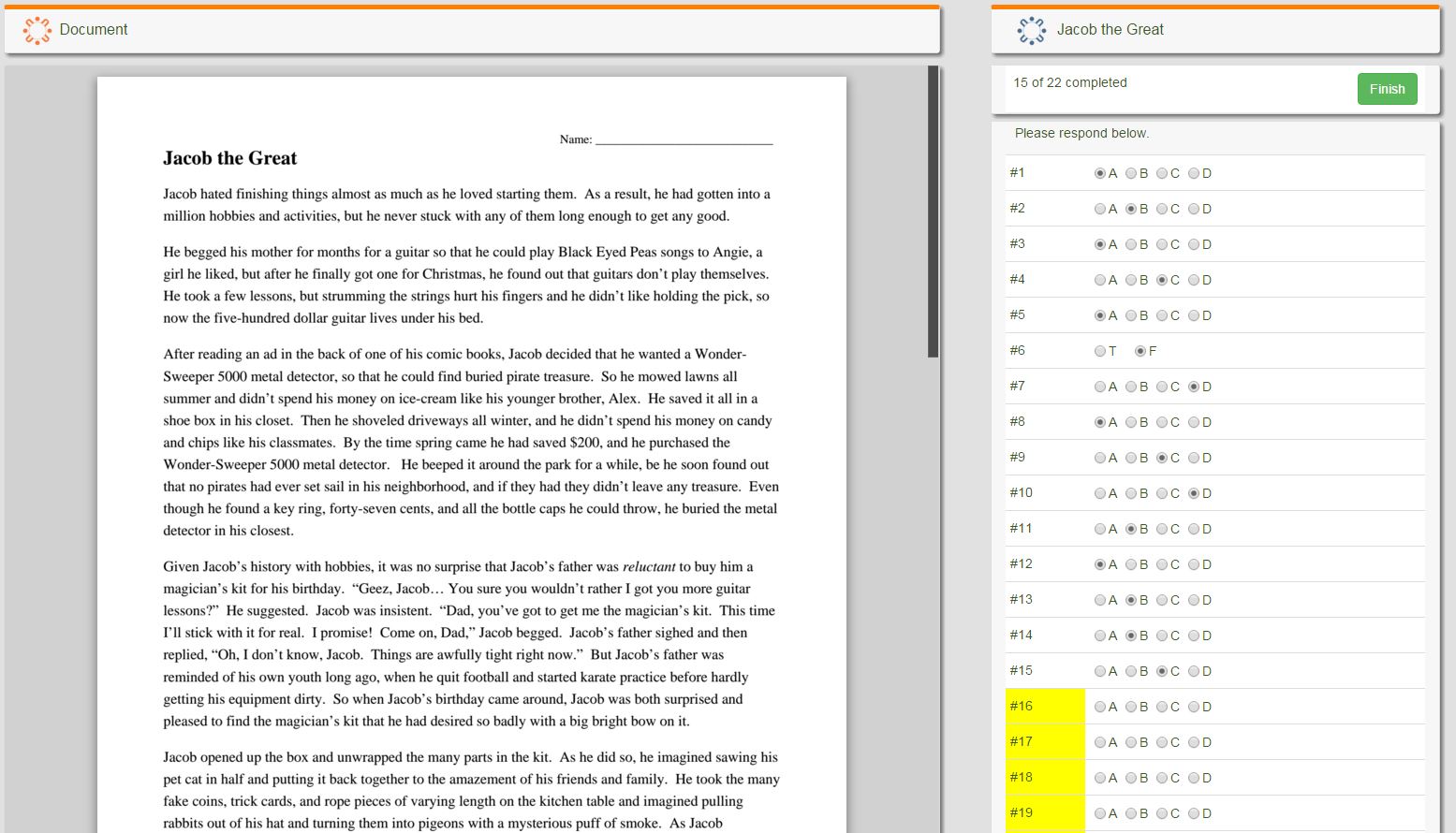
Task: Click the 'Document' panel title text
Action: pos(94,29)
